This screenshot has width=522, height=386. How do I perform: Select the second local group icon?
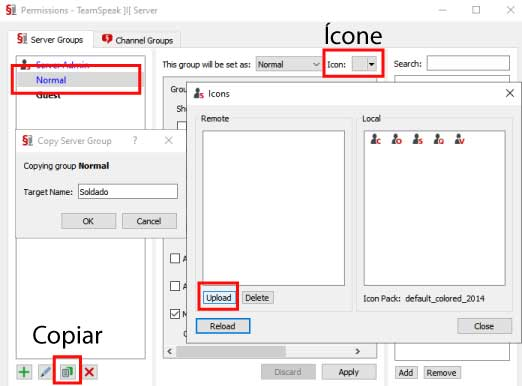click(396, 139)
